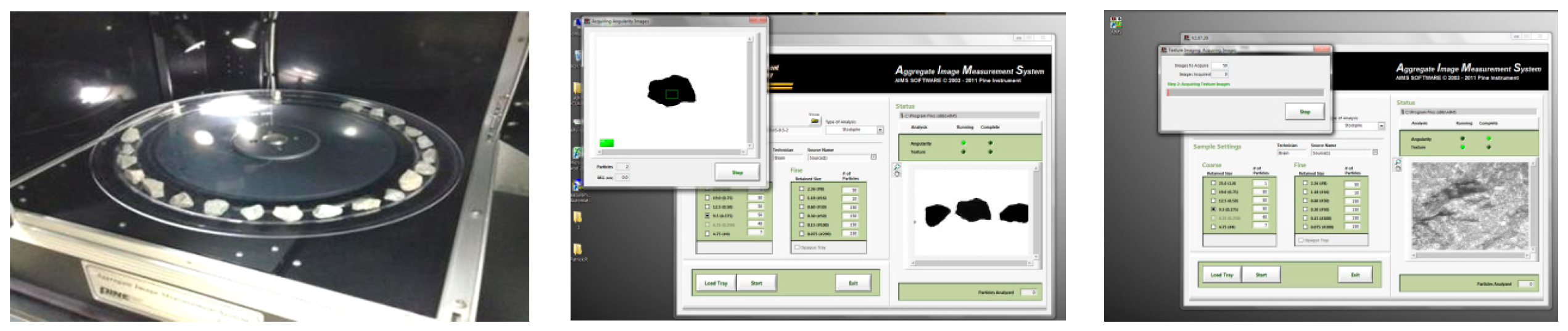Select the zoom magnifier beside the particle silhouettes preview
Screen dimensions: 1568x331
pyautogui.click(x=897, y=166)
